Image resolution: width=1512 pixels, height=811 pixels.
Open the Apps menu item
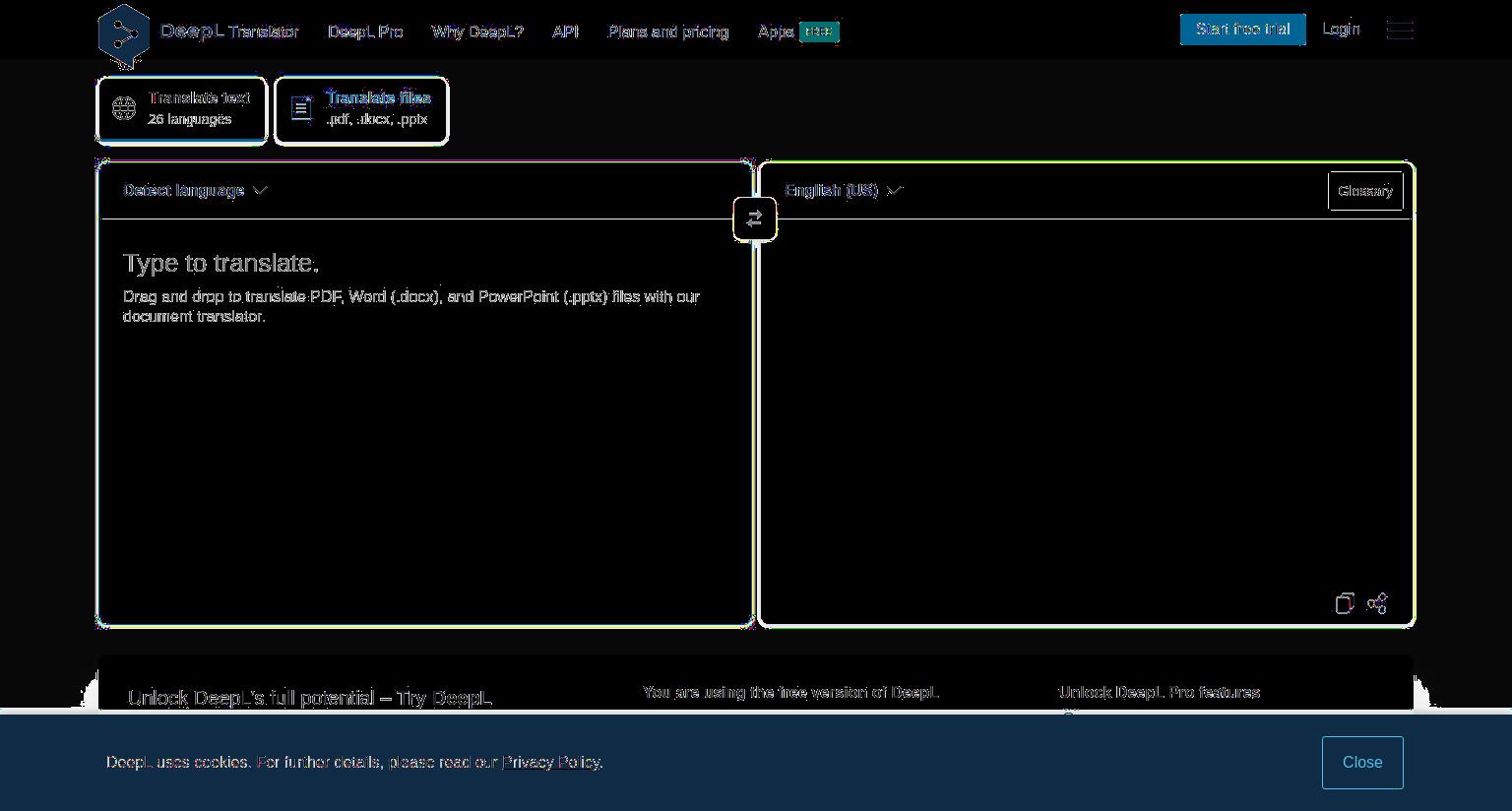(776, 31)
